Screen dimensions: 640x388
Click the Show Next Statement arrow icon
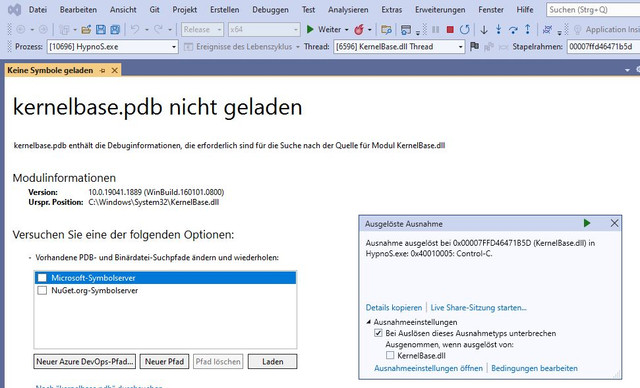coord(484,29)
